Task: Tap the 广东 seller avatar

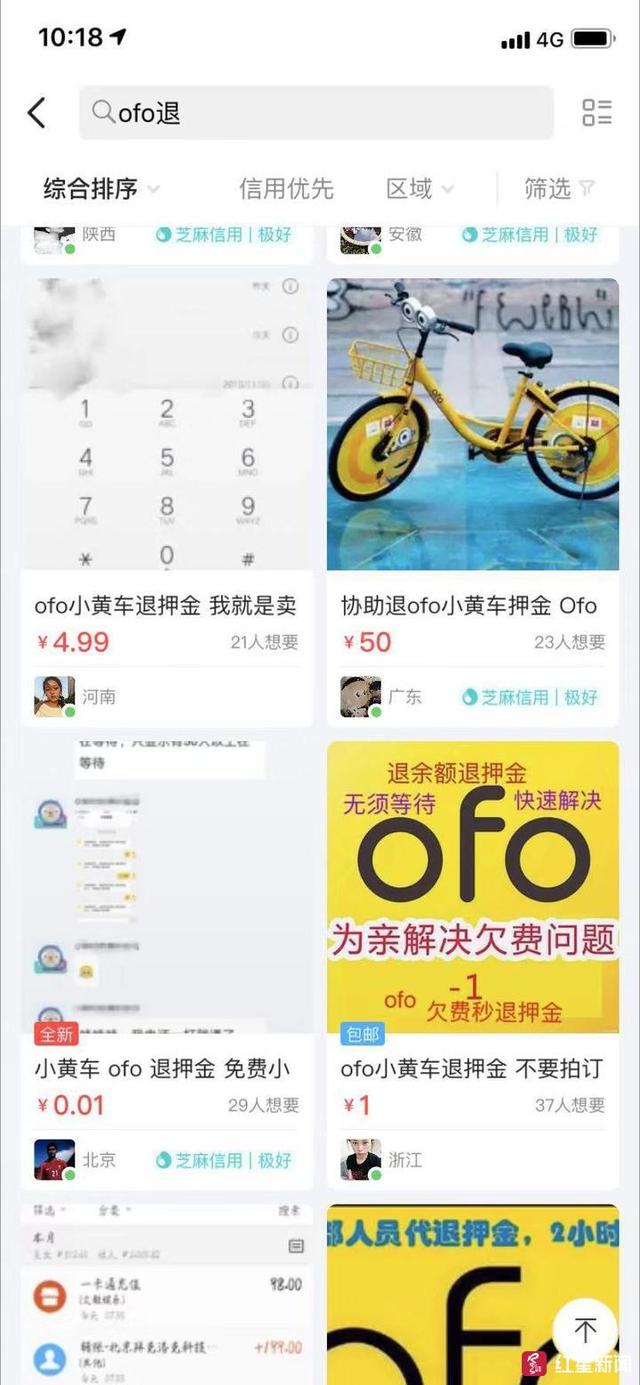Action: pyautogui.click(x=360, y=696)
